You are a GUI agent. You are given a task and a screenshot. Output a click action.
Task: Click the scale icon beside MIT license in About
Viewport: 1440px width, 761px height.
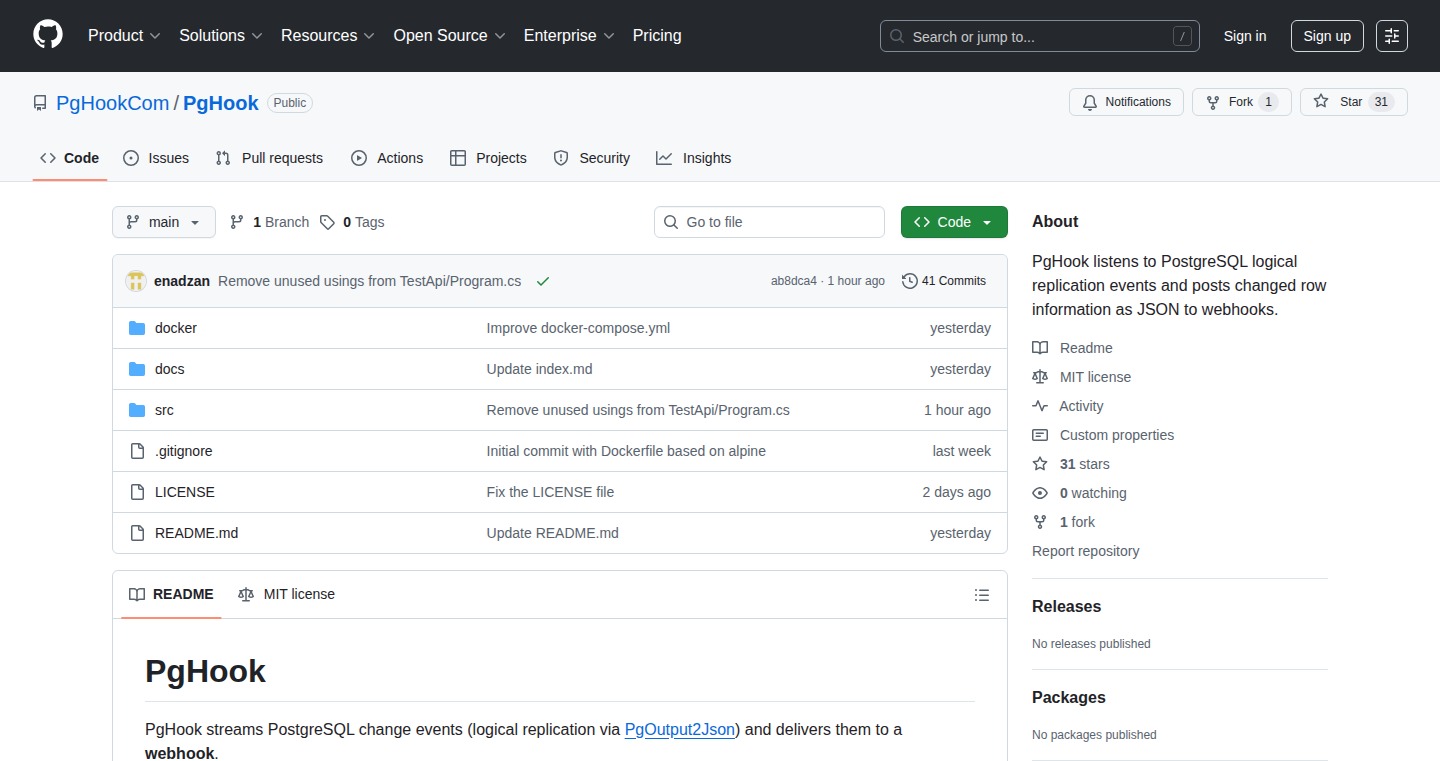[x=1040, y=377]
